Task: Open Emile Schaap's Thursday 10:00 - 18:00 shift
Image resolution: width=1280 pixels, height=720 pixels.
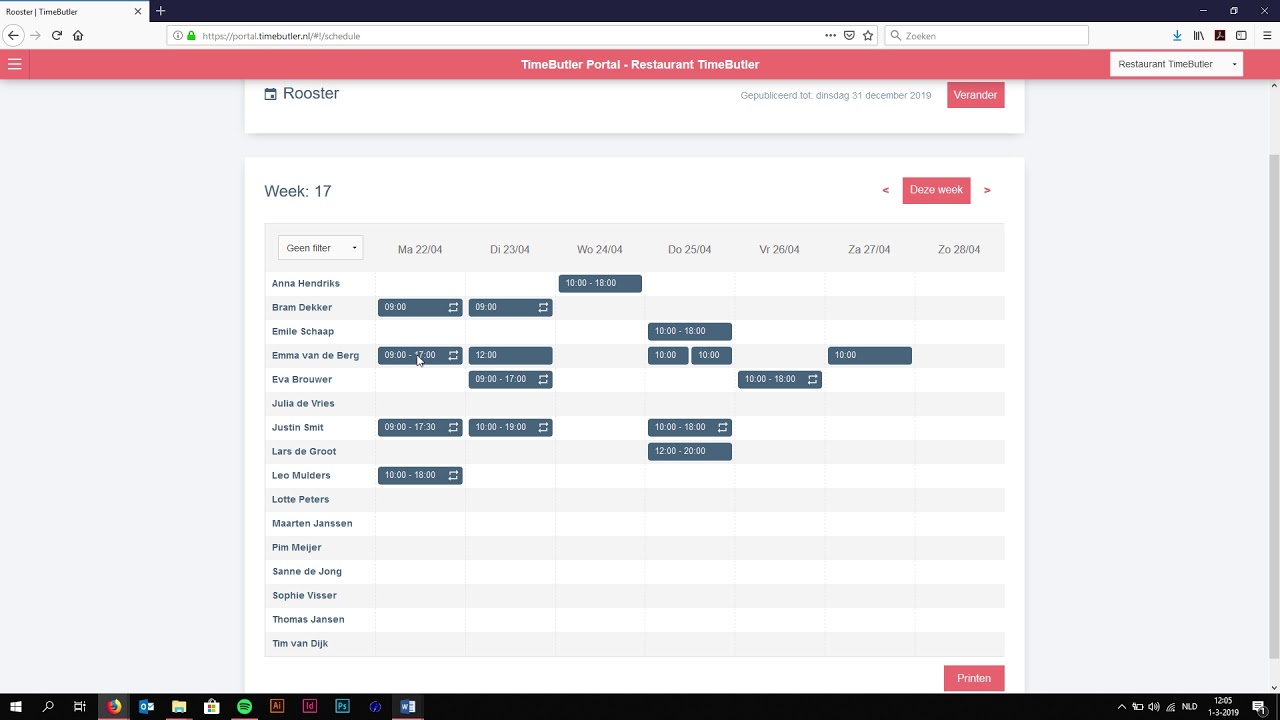Action: click(x=690, y=331)
